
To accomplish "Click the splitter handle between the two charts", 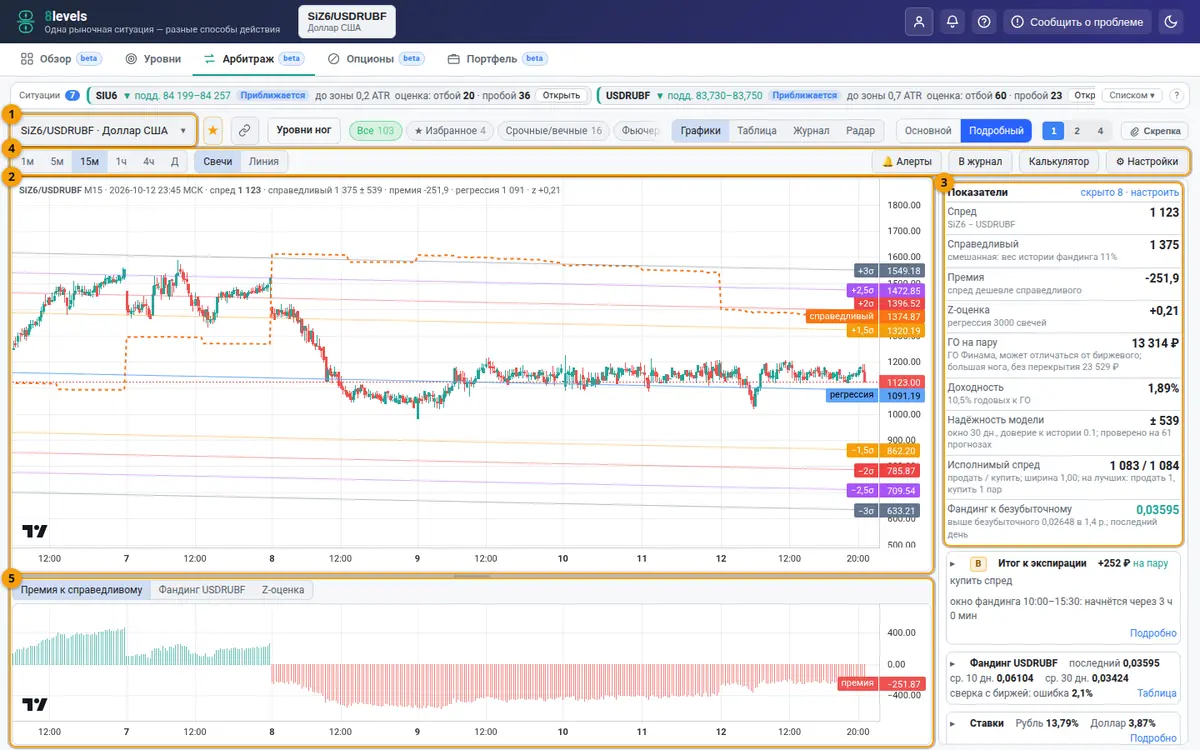I will (473, 576).
